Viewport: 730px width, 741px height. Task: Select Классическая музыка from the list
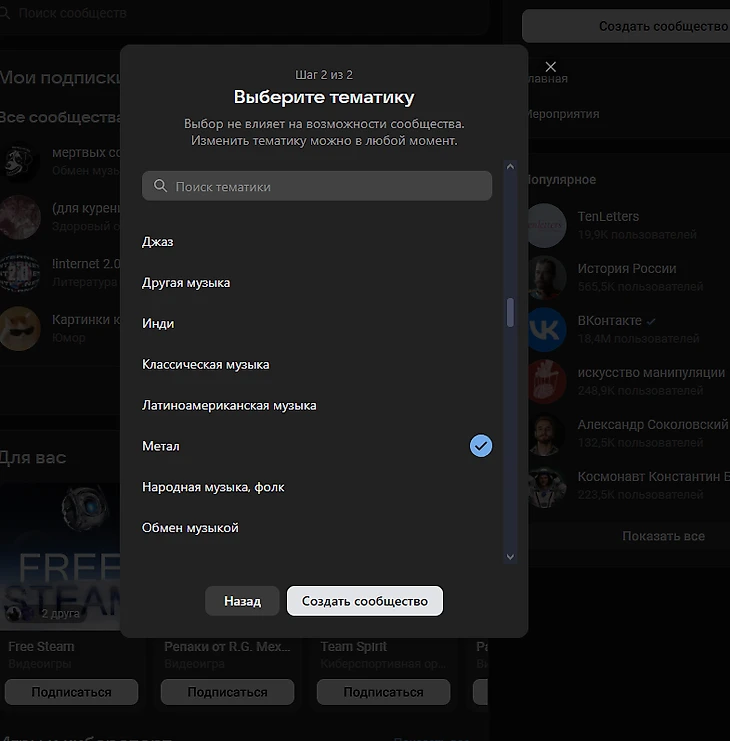(206, 365)
